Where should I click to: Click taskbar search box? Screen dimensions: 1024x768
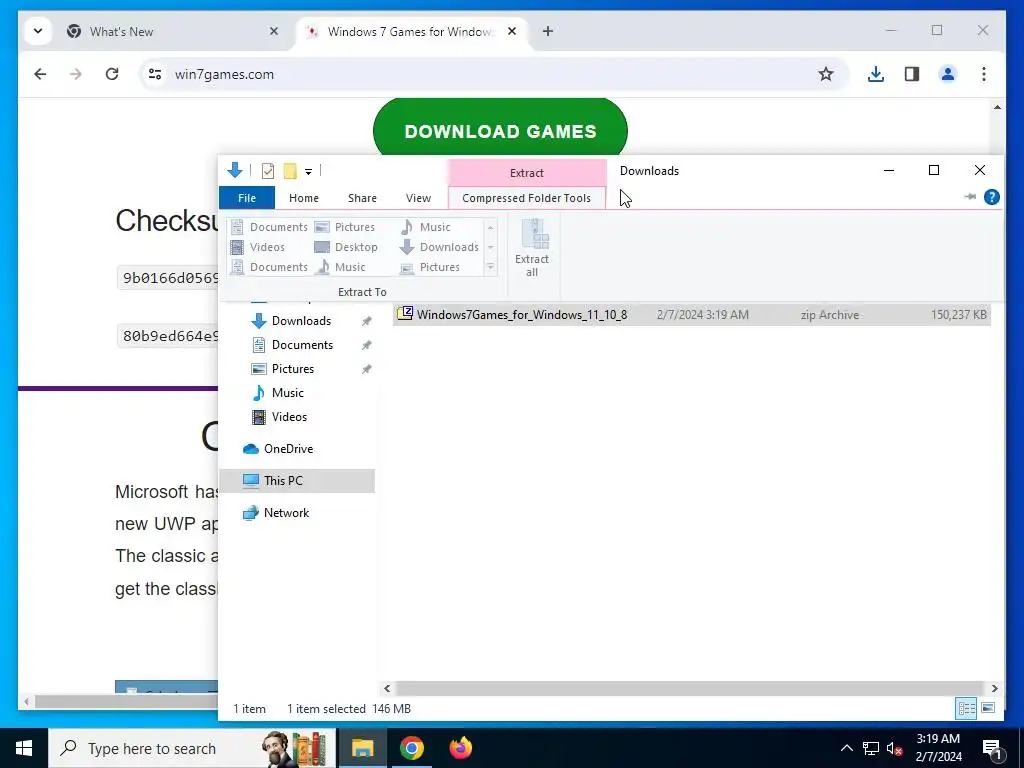tap(193, 748)
